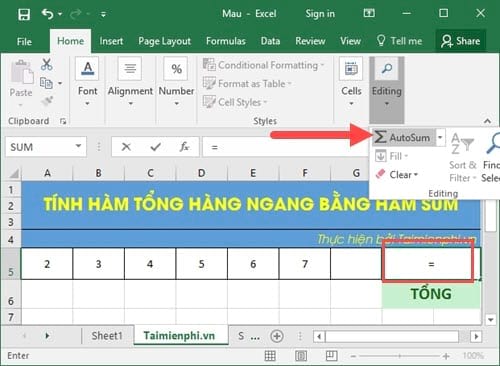Select the TỔNG cell

[x=431, y=294]
